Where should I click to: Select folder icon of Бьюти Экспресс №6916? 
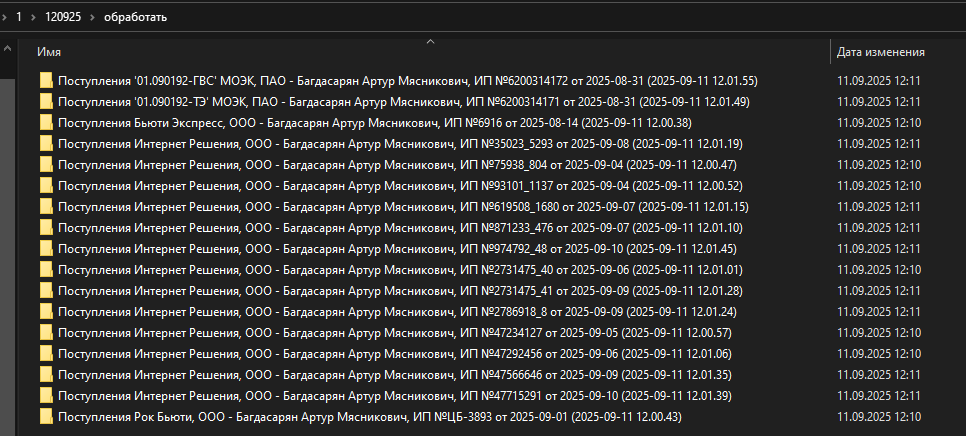pos(46,123)
